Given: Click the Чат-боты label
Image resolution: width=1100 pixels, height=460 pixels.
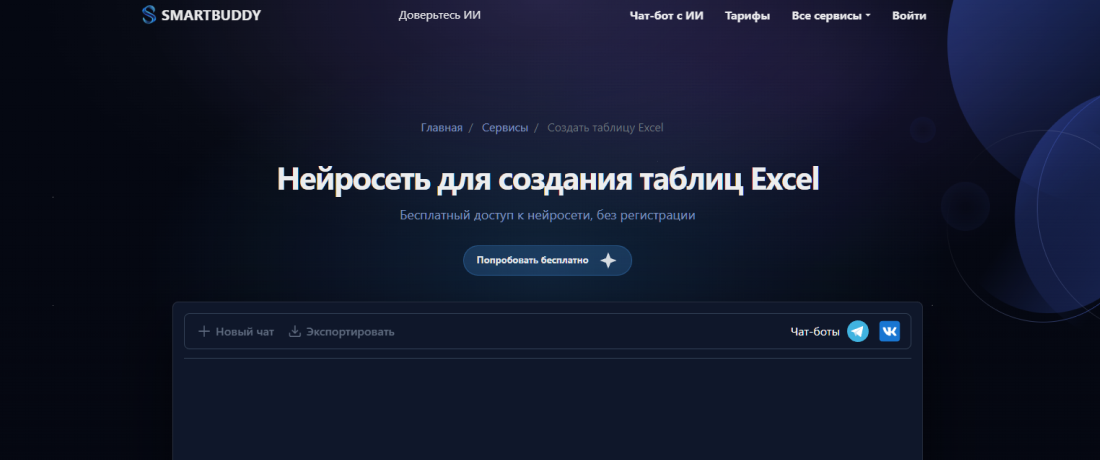Looking at the screenshot, I should (x=815, y=332).
